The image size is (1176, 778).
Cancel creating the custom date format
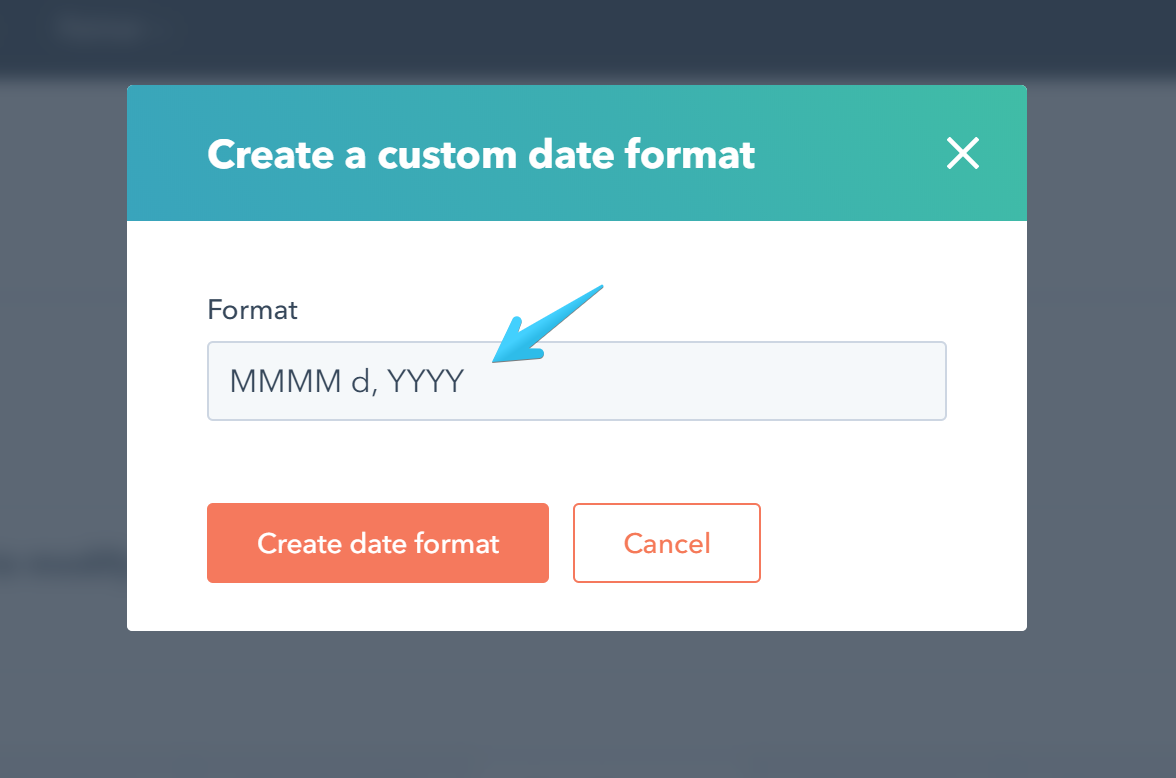pyautogui.click(x=666, y=543)
